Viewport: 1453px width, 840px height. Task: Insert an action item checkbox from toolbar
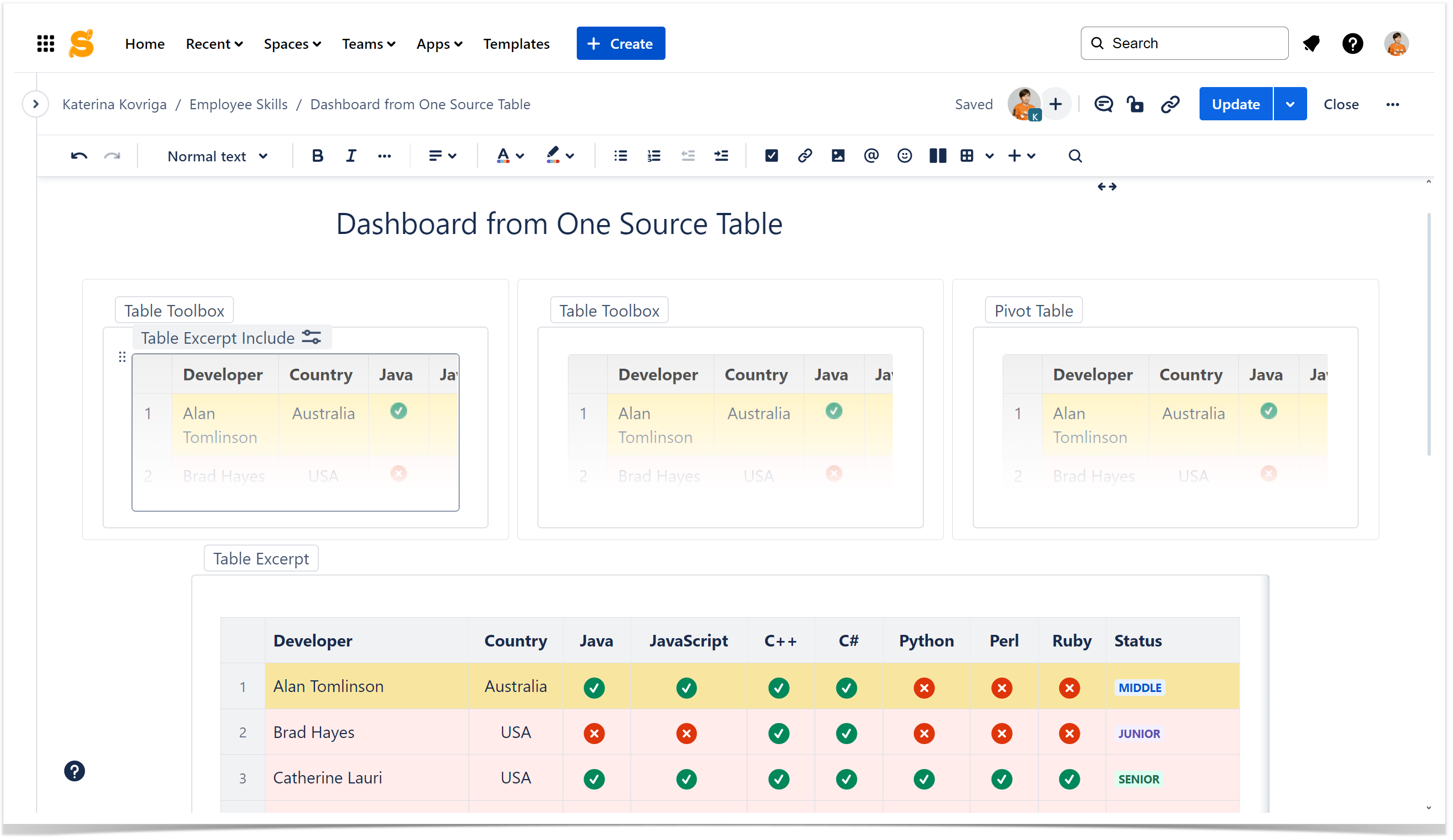(771, 156)
